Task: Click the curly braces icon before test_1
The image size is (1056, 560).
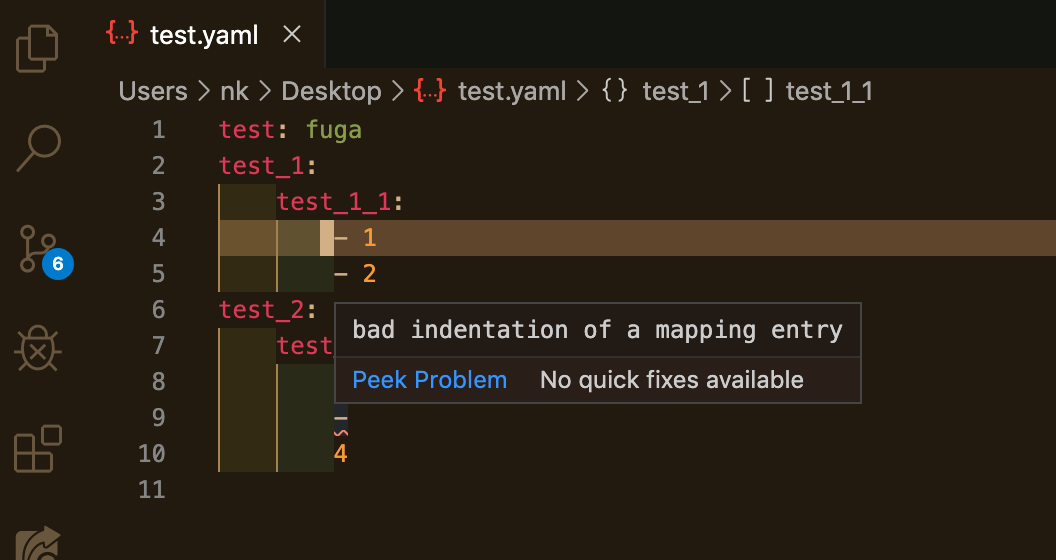Action: click(x=615, y=90)
